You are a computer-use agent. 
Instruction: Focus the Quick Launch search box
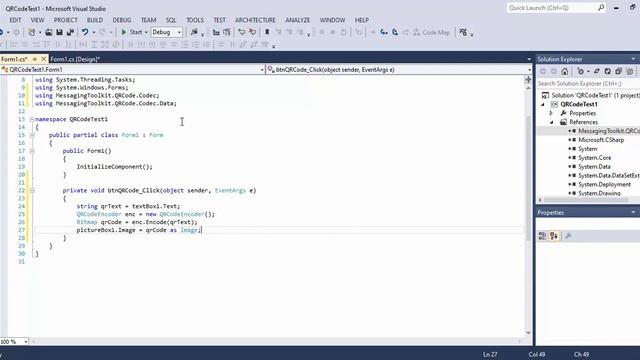point(552,8)
